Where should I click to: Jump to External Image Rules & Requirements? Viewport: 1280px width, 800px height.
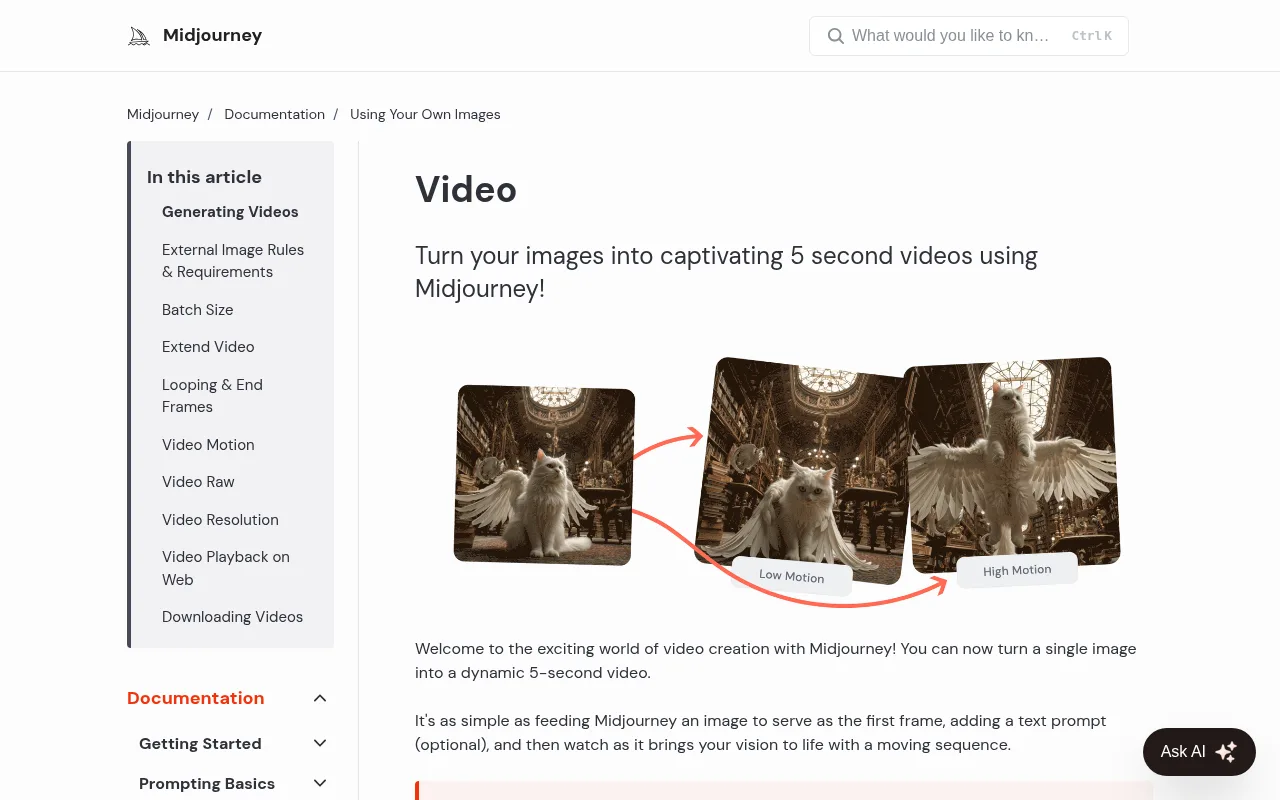(233, 261)
